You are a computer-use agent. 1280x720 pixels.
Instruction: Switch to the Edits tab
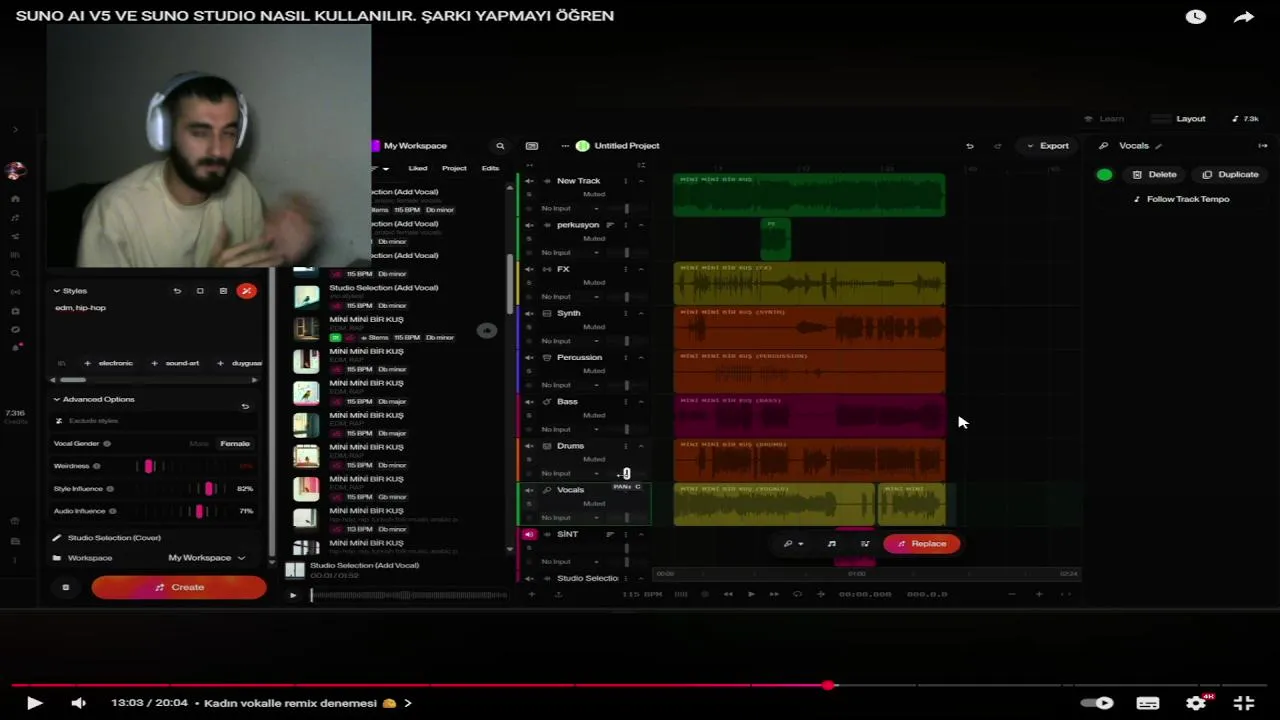pyautogui.click(x=490, y=168)
